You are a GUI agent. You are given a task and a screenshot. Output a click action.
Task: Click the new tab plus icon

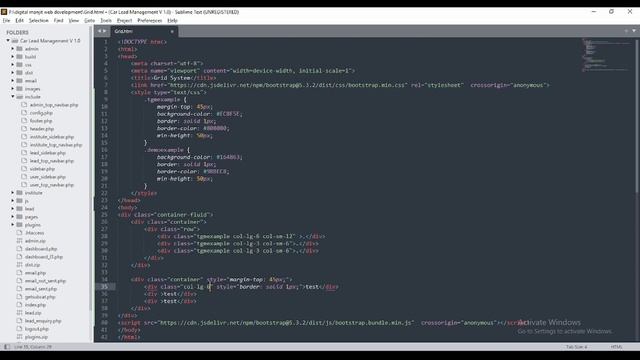(627, 31)
